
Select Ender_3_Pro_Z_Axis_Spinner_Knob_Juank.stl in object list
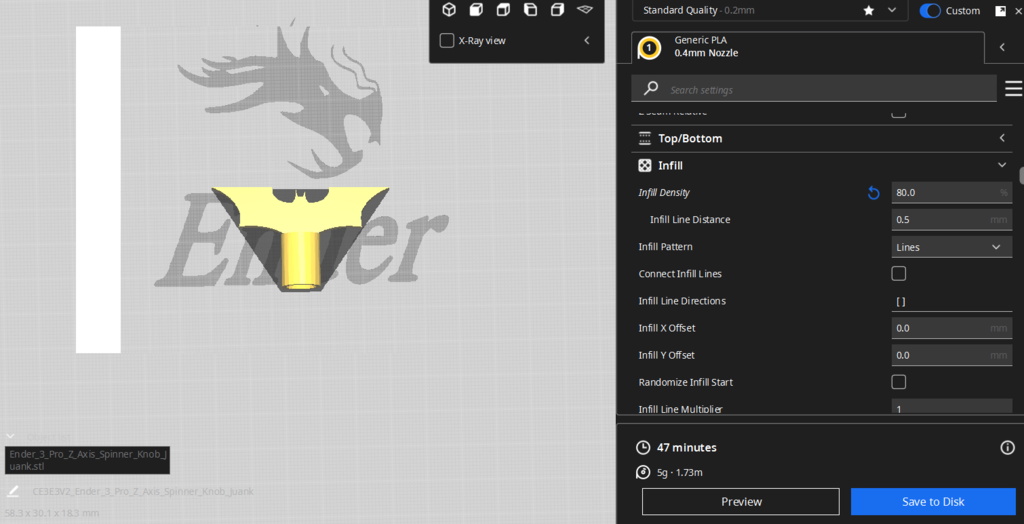click(88, 460)
